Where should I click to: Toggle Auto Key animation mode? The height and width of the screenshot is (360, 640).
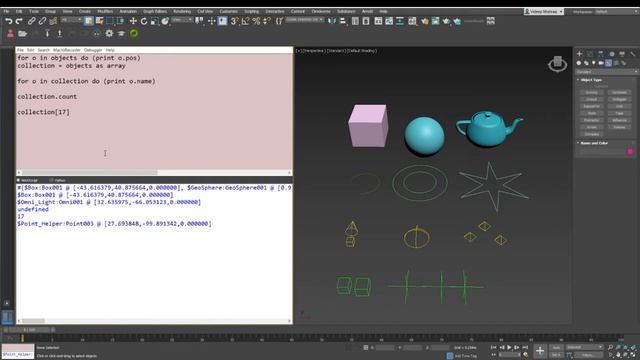click(556, 347)
